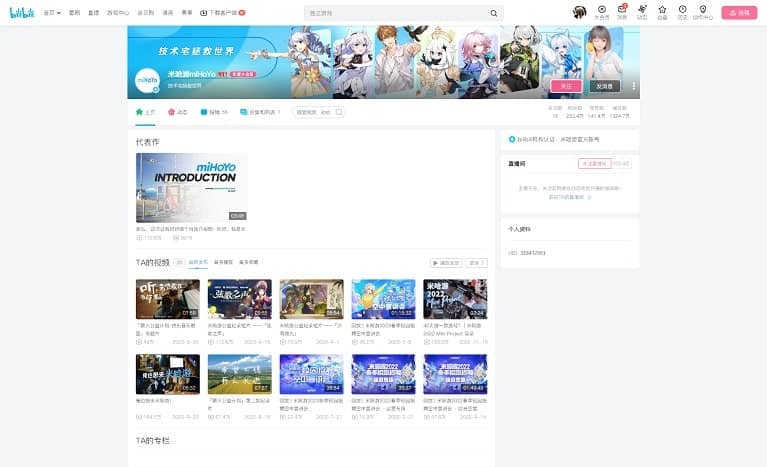Viewport: 767px width, 467px height.
Task: Click the pink-outlined button in 直播间 panel
Action: click(x=594, y=164)
